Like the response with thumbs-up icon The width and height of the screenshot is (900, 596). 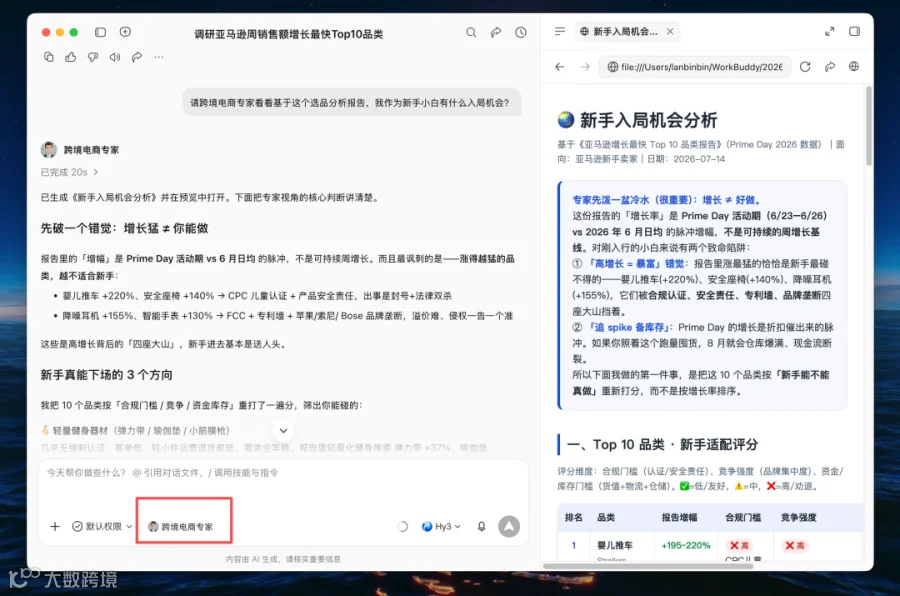point(71,57)
